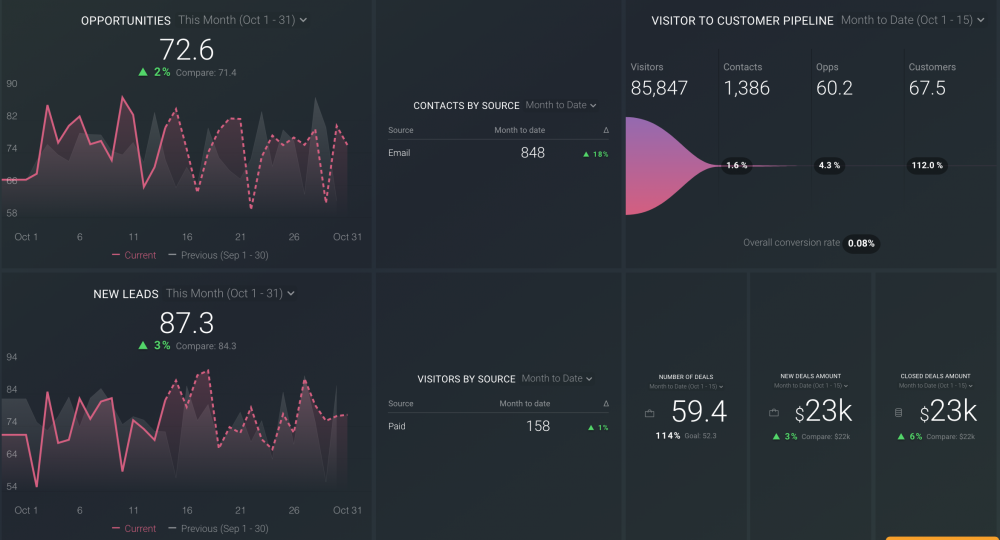Click green up-arrow beside Opportunities 2%
This screenshot has height=540, width=1000.
(143, 72)
